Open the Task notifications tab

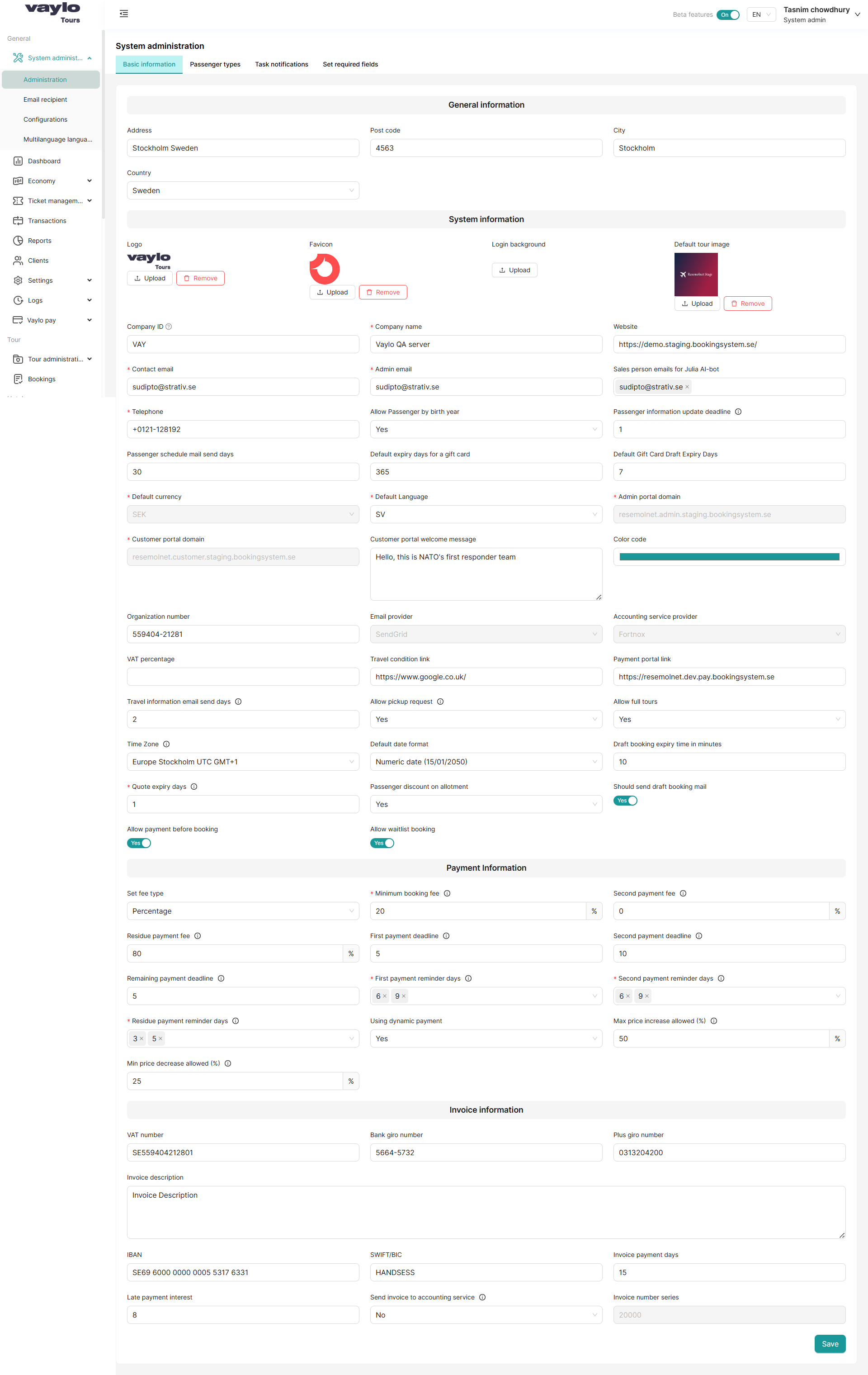pos(281,65)
